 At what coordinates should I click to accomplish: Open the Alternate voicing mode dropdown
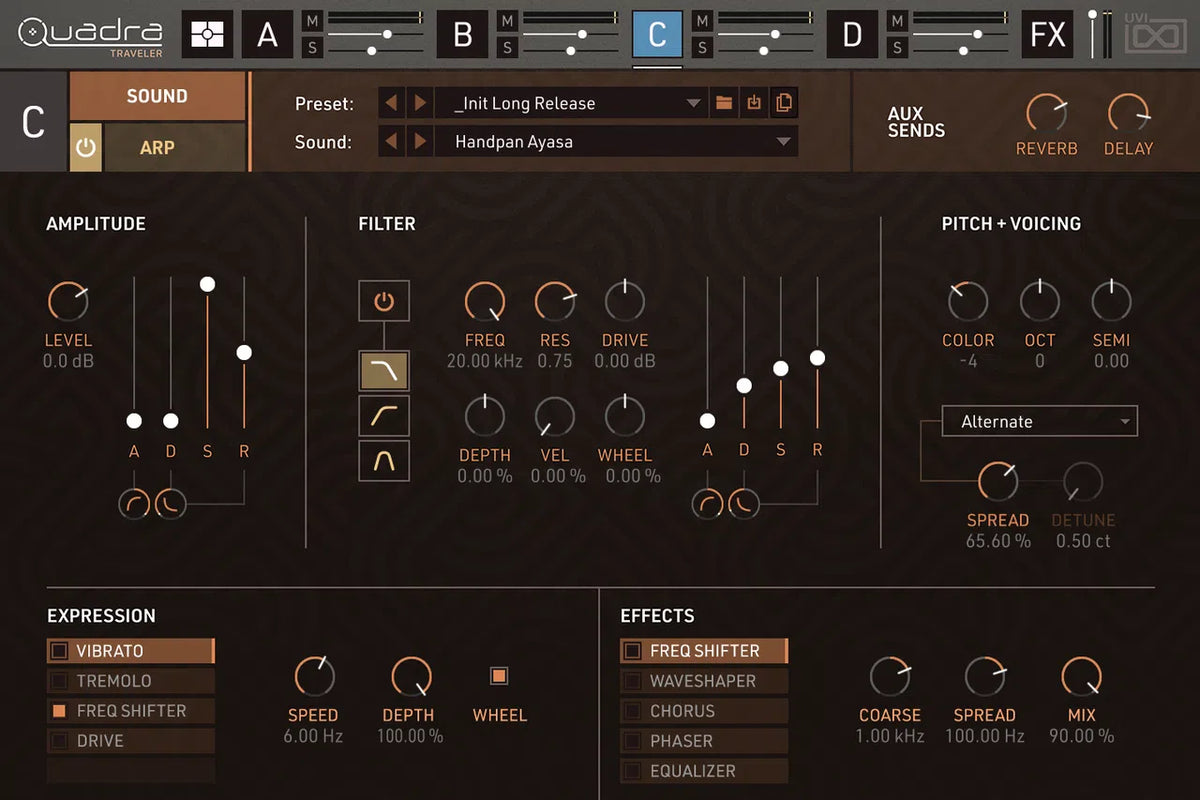tap(1039, 422)
